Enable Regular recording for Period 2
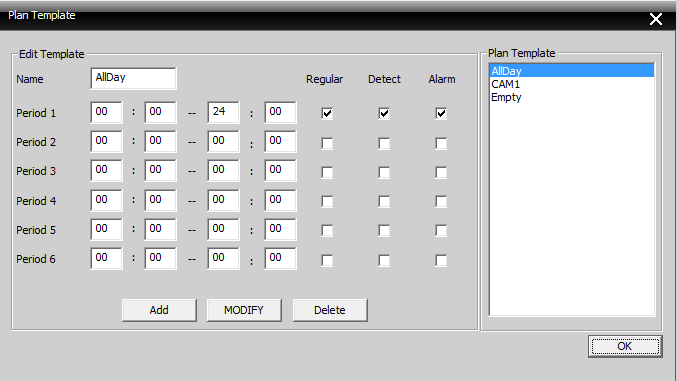This screenshot has width=677, height=381. pos(327,143)
